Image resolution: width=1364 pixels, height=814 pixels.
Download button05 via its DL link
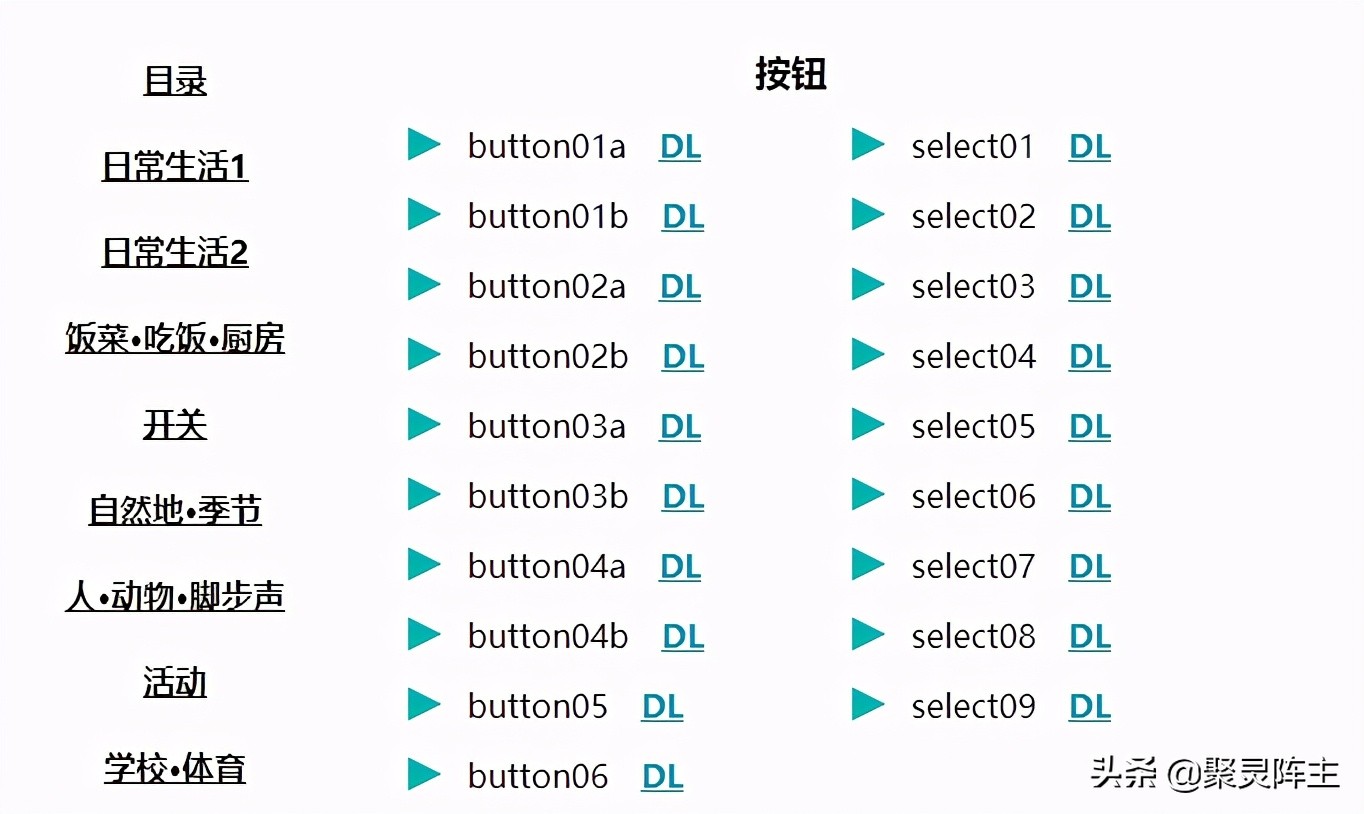662,707
